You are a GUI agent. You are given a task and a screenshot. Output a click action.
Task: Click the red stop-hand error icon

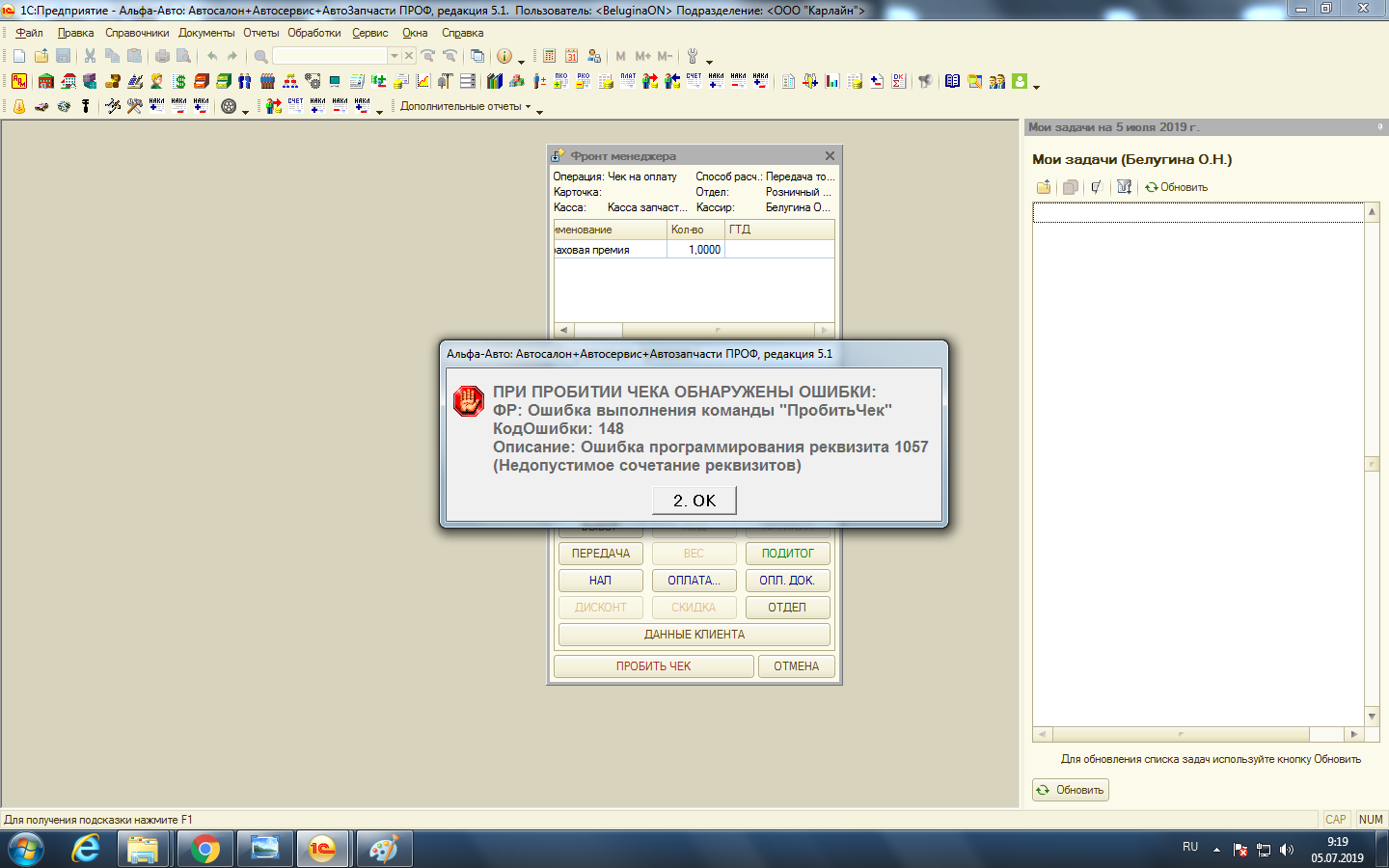click(x=469, y=399)
